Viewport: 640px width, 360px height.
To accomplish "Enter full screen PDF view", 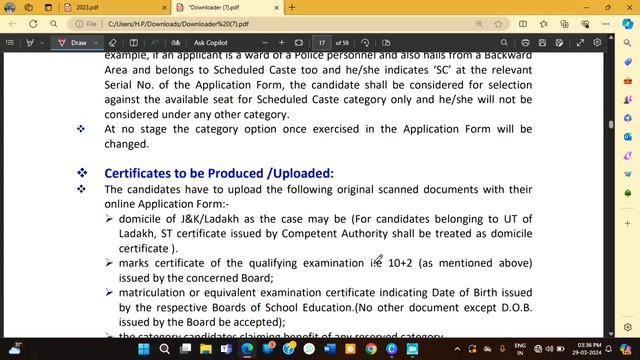I will (x=580, y=43).
